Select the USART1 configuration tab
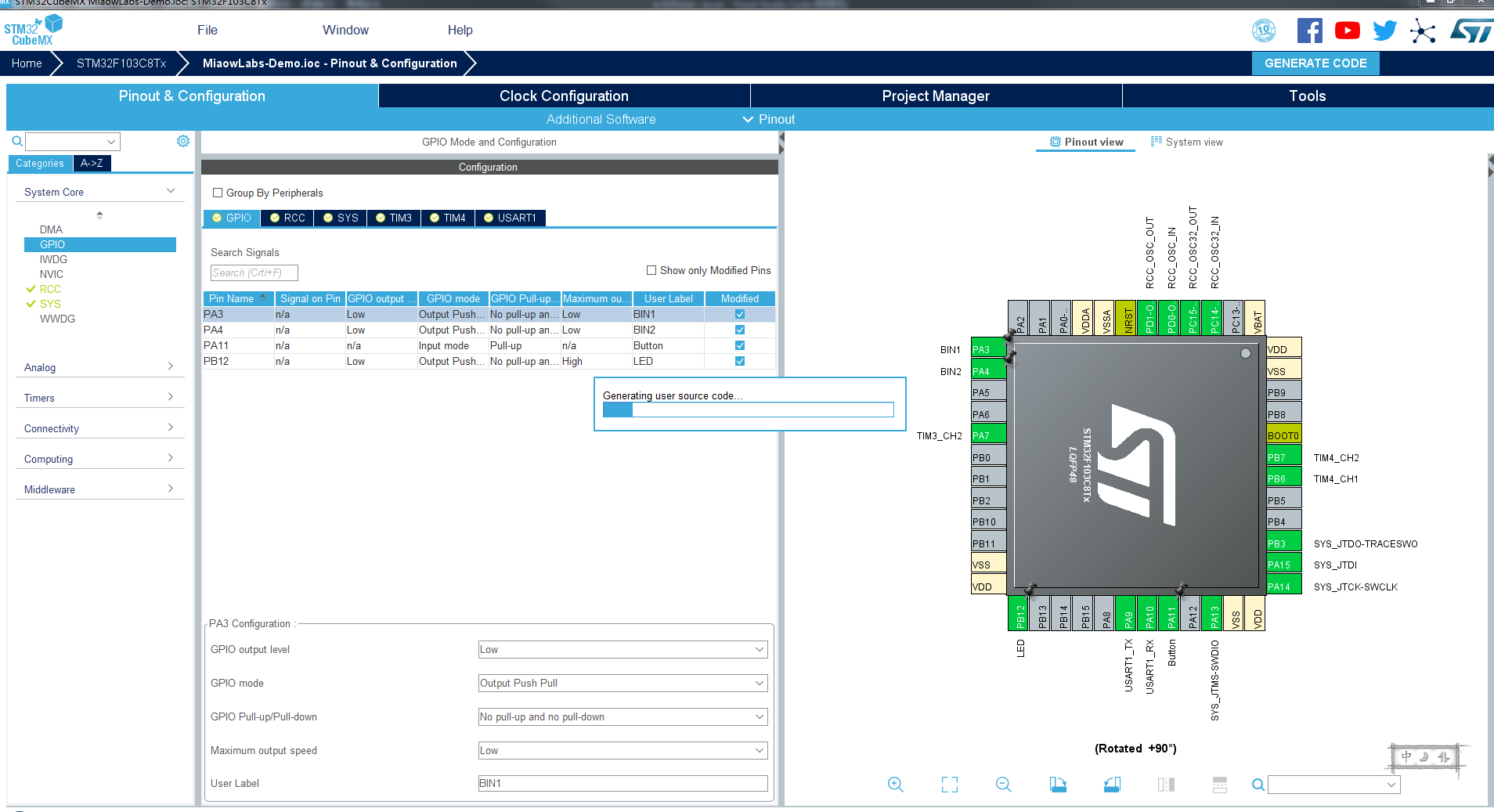Screen dimensions: 1494x812 click(x=511, y=218)
